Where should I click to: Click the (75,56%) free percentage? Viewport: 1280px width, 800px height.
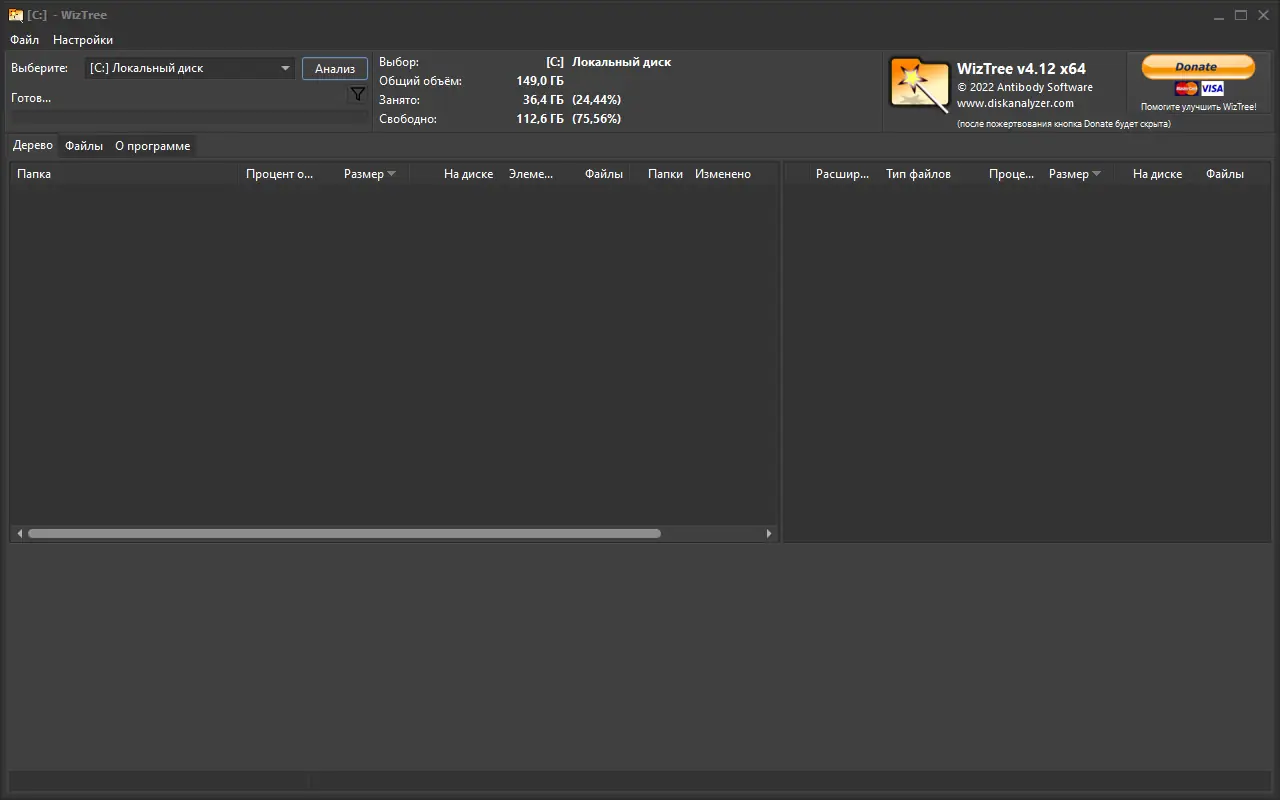point(597,119)
